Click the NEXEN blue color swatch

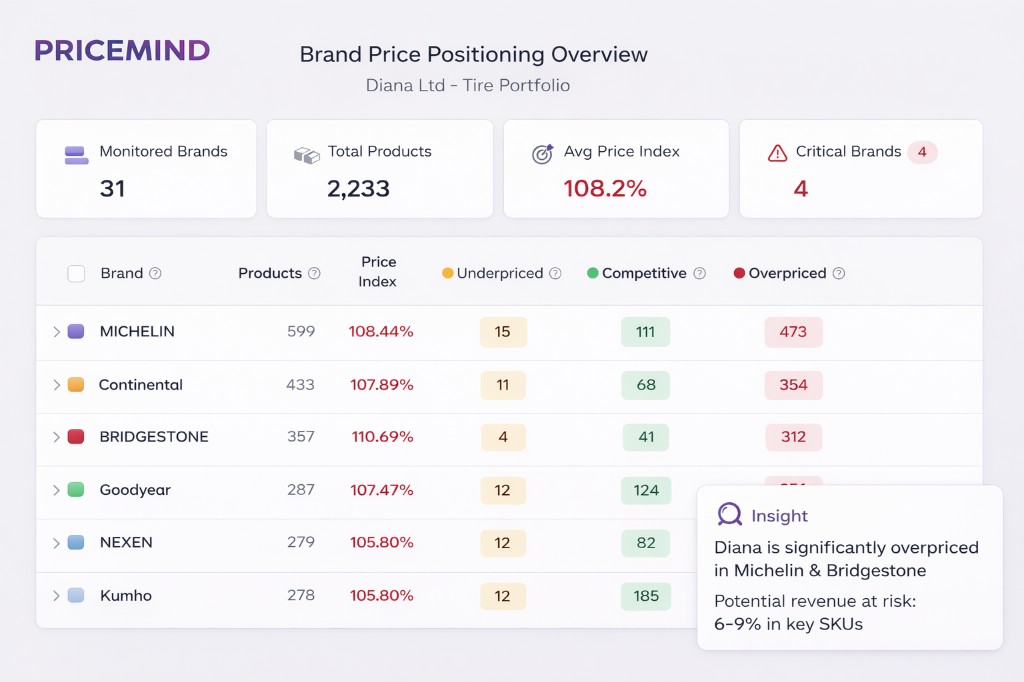(x=76, y=543)
